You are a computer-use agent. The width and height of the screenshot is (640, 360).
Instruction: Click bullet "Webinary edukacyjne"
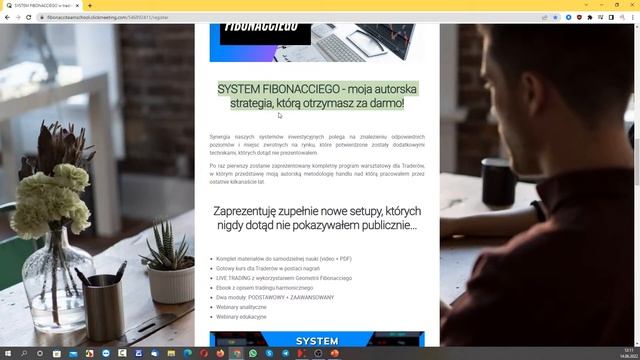[241, 317]
